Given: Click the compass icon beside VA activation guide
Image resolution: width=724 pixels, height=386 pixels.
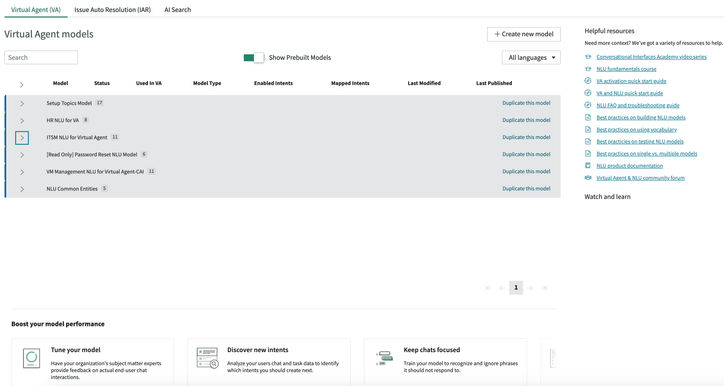Looking at the screenshot, I should [x=588, y=81].
